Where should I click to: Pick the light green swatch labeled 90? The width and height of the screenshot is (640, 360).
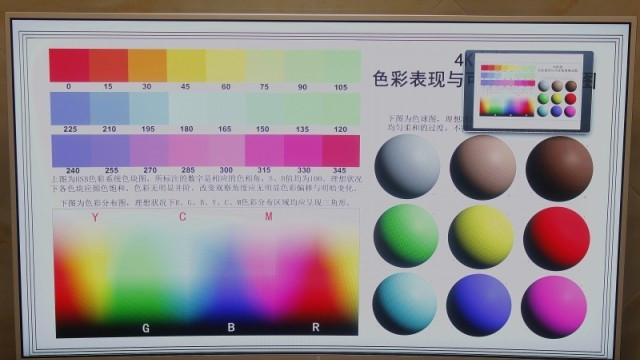pyautogui.click(x=303, y=67)
